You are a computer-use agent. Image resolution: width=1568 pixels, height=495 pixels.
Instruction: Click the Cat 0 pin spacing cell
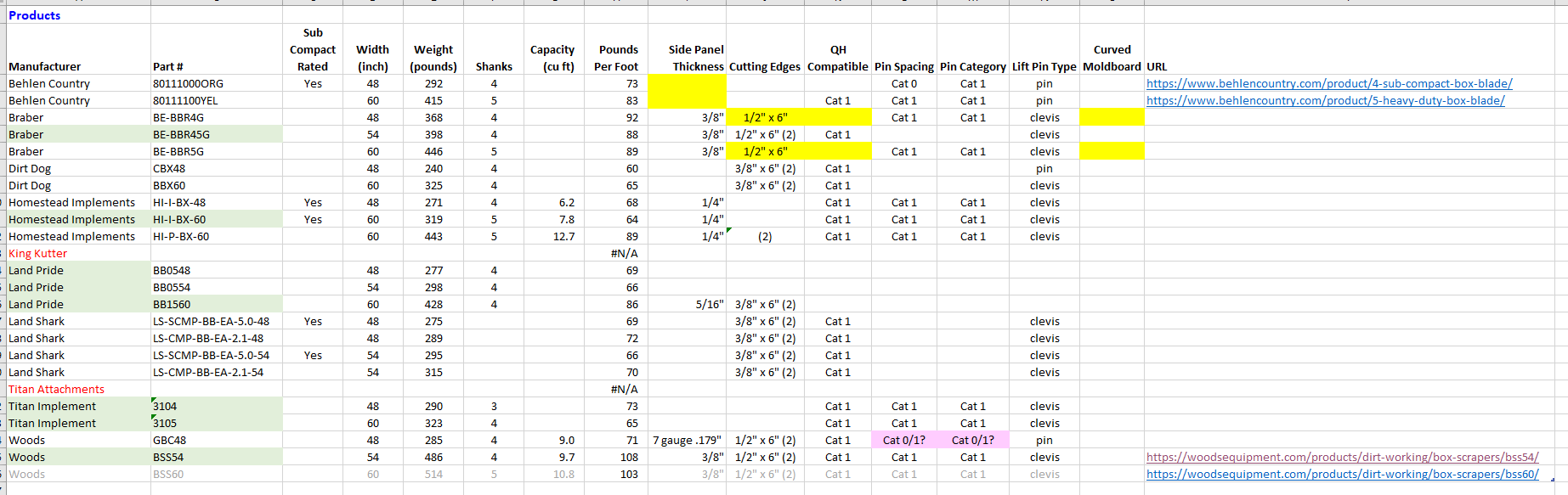[904, 83]
